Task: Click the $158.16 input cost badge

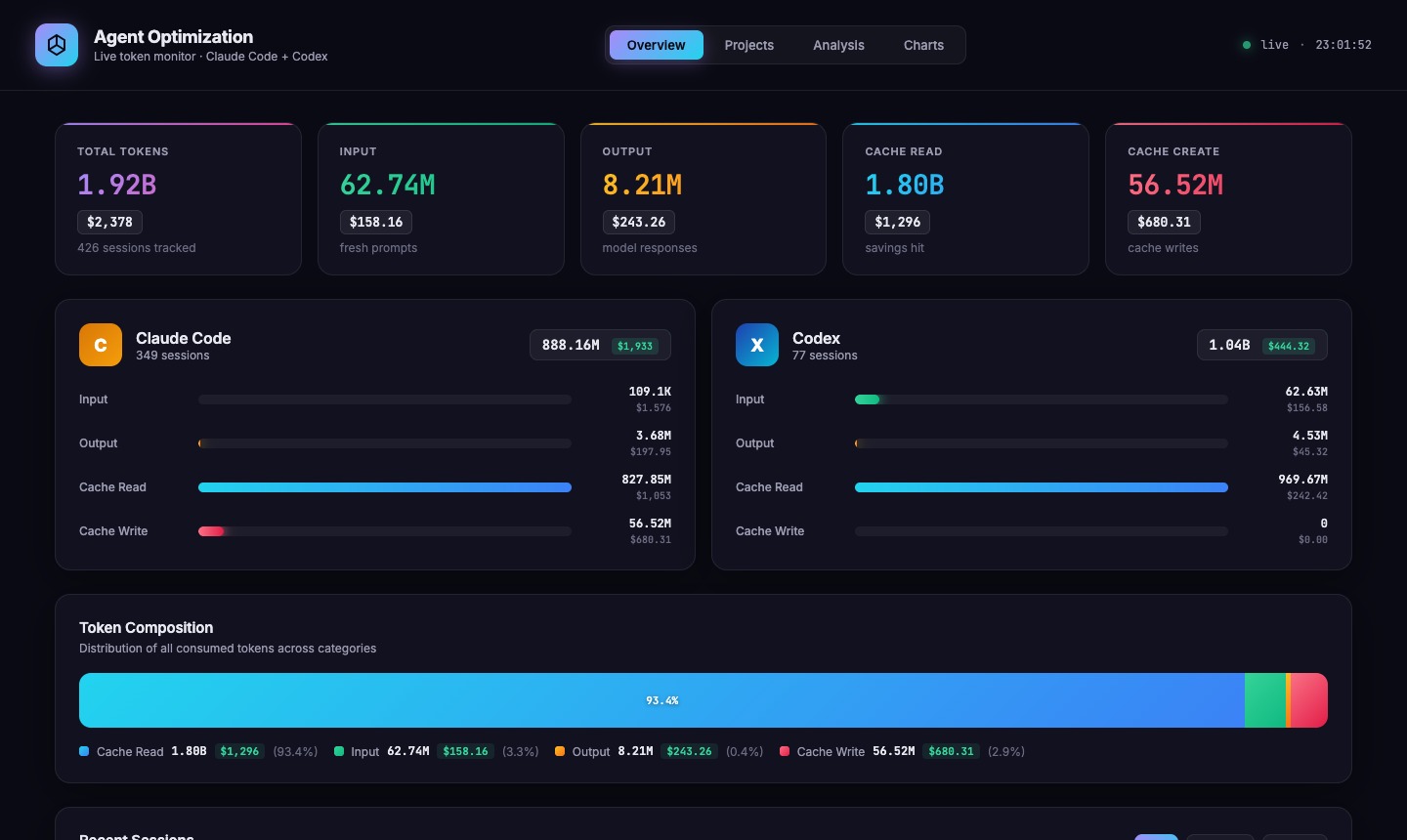Action: click(376, 223)
